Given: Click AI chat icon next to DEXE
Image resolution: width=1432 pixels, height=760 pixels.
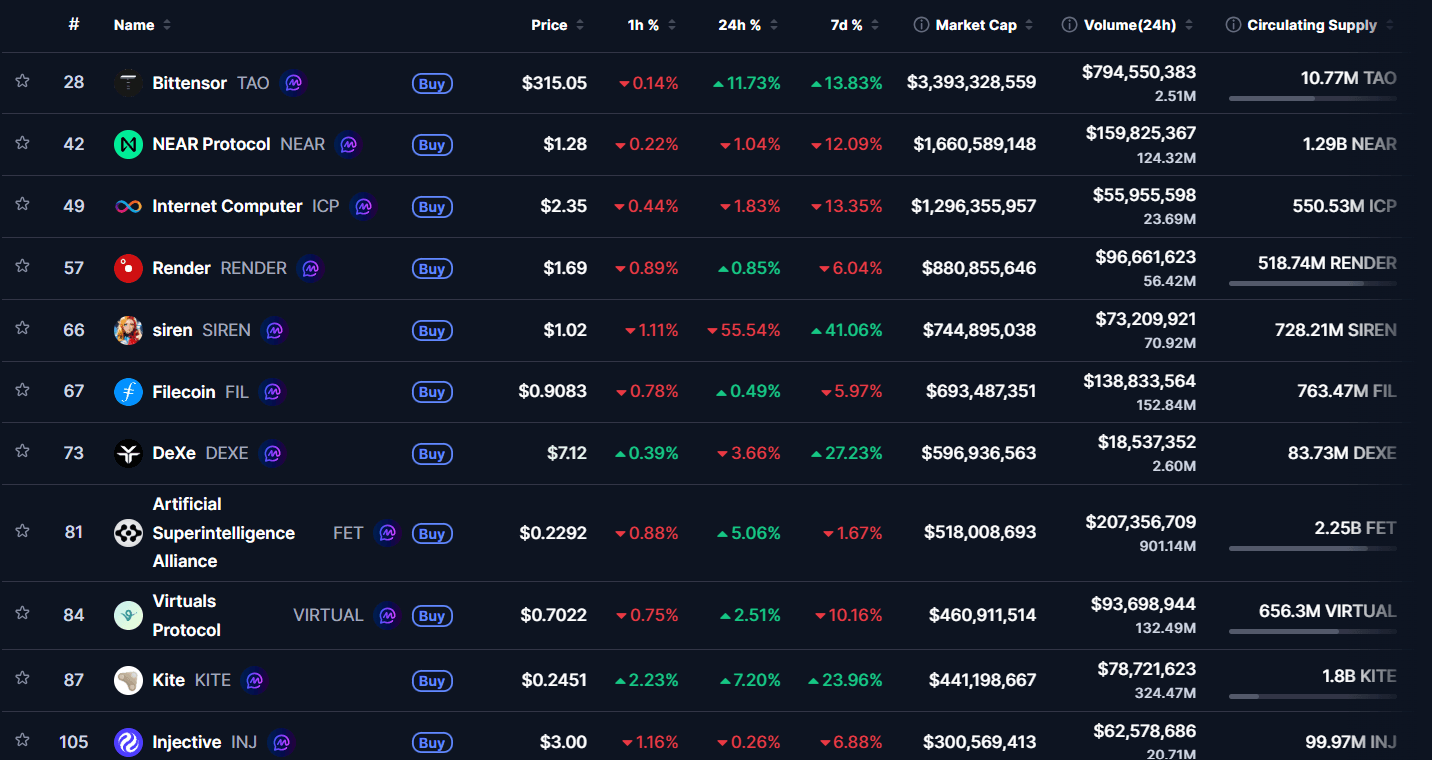Looking at the screenshot, I should coord(272,454).
